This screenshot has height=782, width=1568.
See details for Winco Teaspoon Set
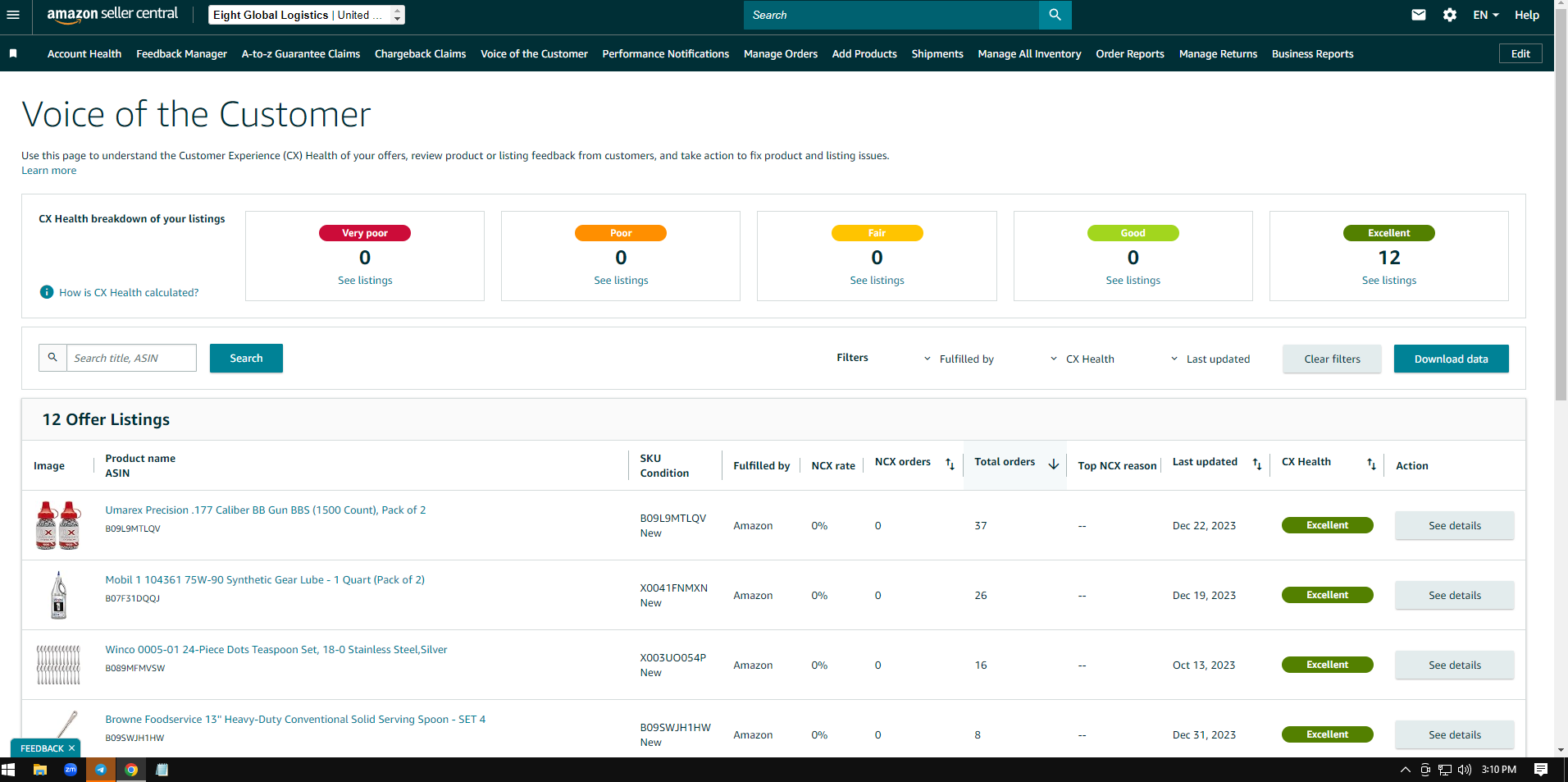(1454, 665)
